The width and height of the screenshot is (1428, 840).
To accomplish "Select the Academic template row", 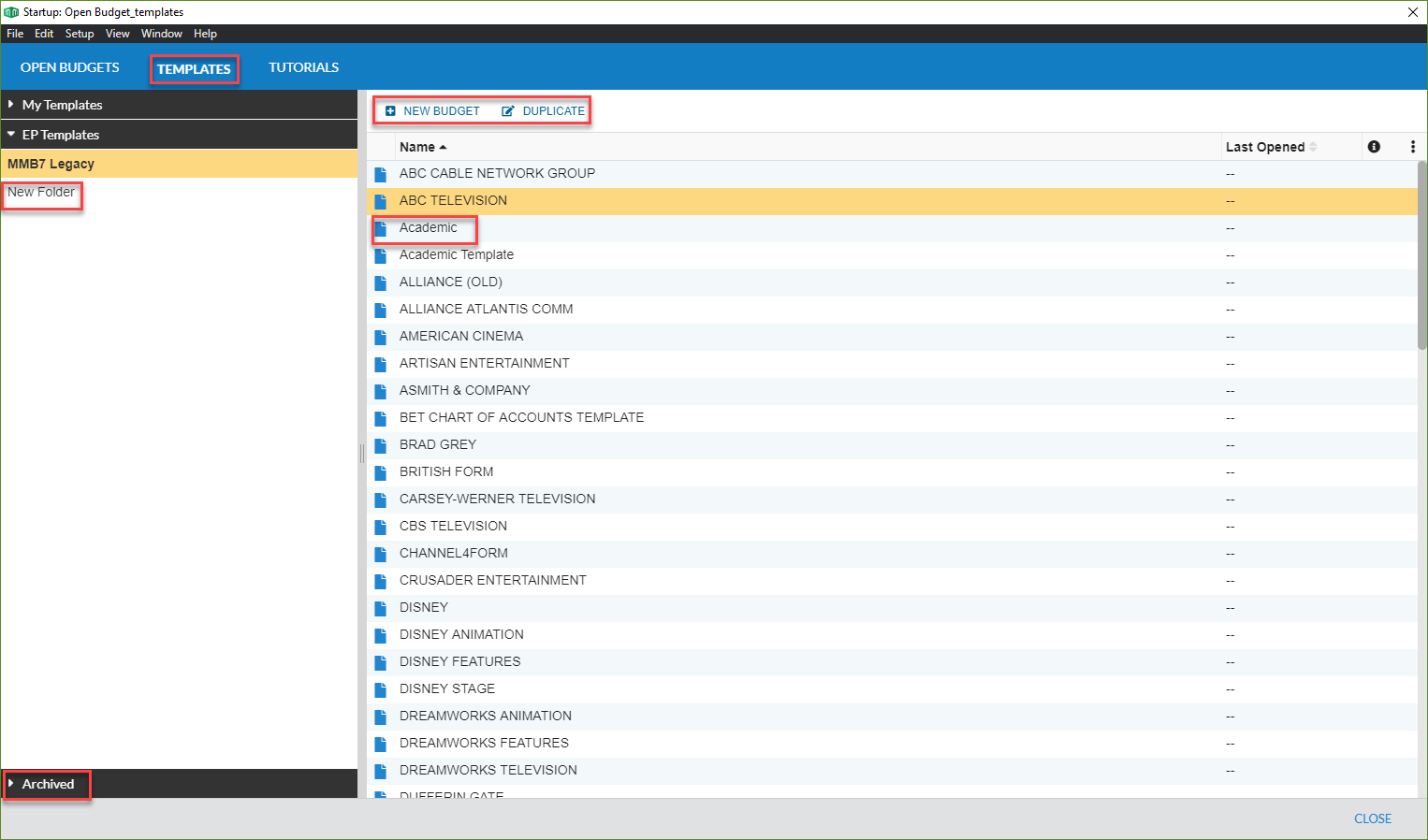I will pyautogui.click(x=892, y=228).
